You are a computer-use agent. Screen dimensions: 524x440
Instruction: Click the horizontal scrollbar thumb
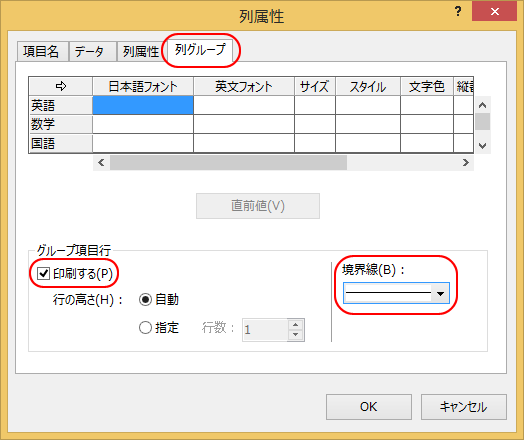click(x=229, y=163)
